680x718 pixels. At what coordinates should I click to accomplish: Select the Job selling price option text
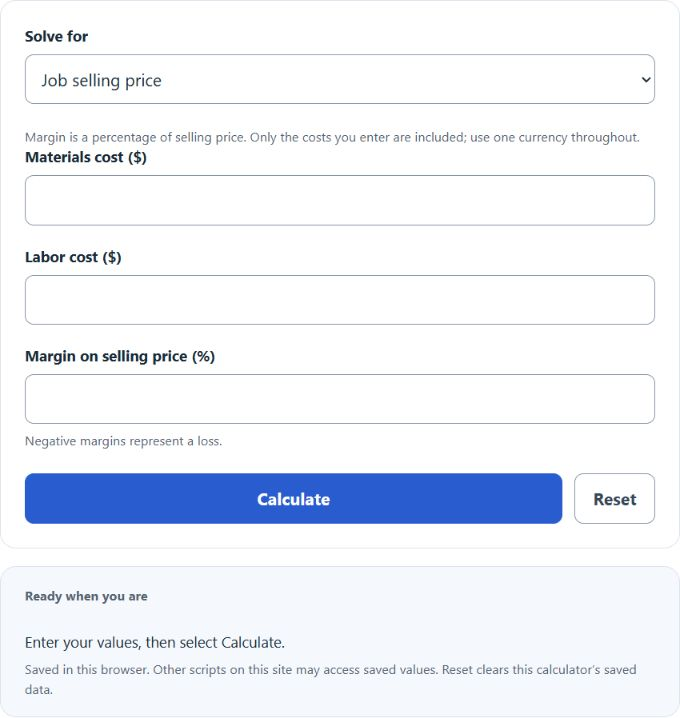point(101,81)
